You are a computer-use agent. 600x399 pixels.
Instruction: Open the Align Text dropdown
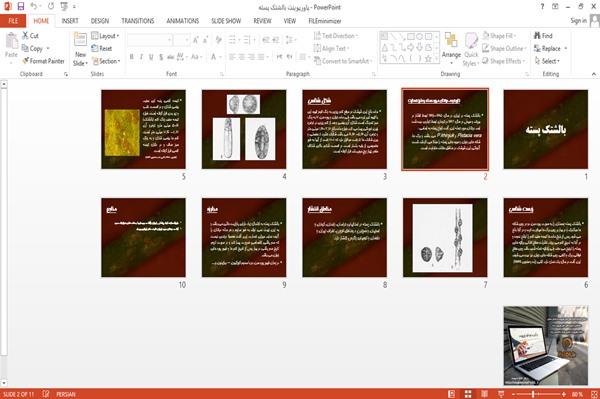[331, 48]
